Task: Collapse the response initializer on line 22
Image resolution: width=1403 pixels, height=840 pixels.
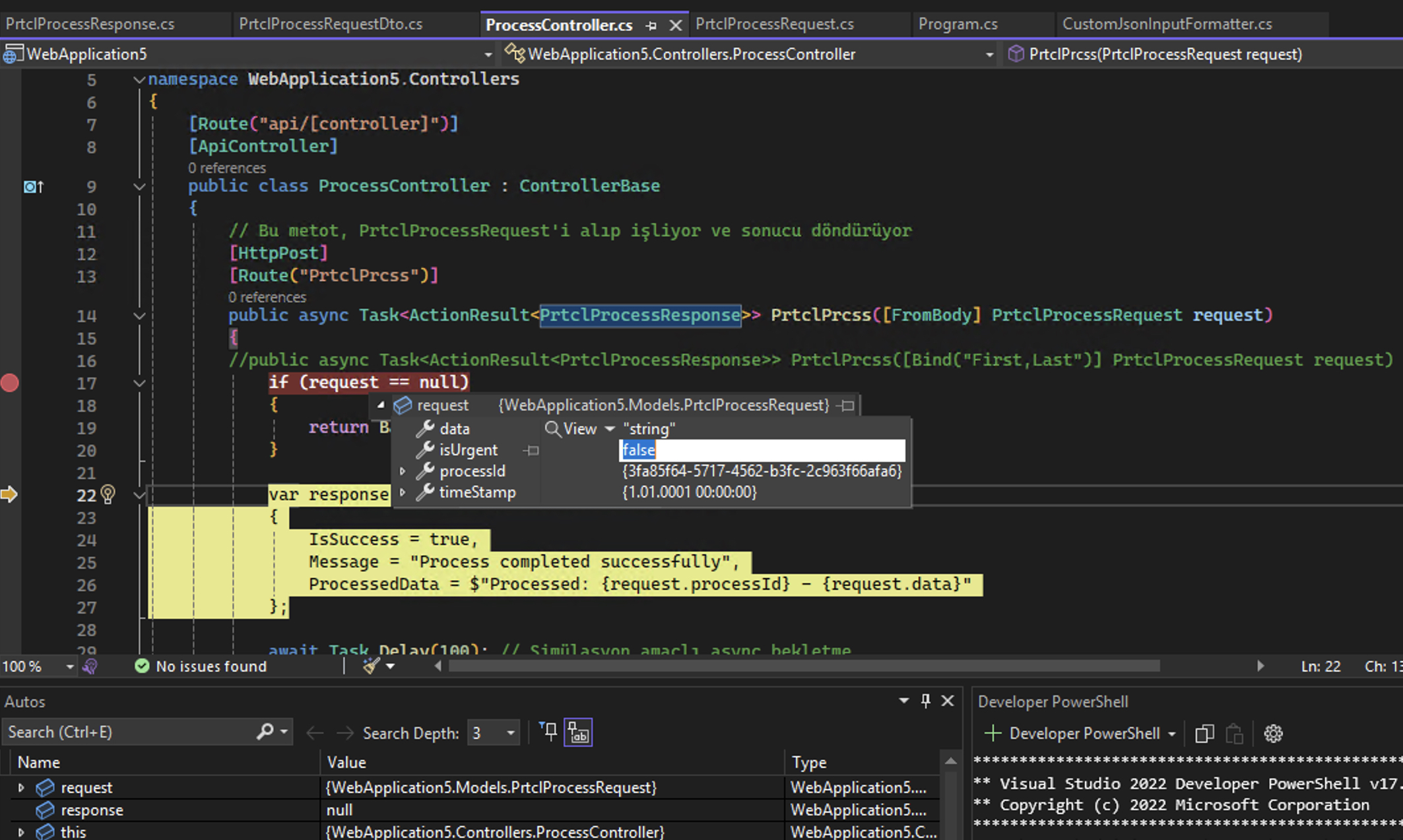Action: tap(139, 495)
